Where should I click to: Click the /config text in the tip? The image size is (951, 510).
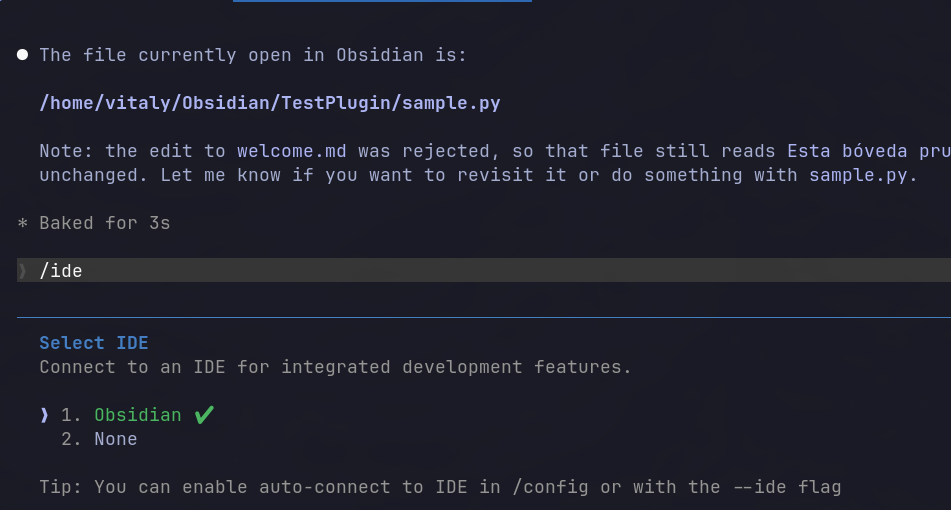coord(550,487)
